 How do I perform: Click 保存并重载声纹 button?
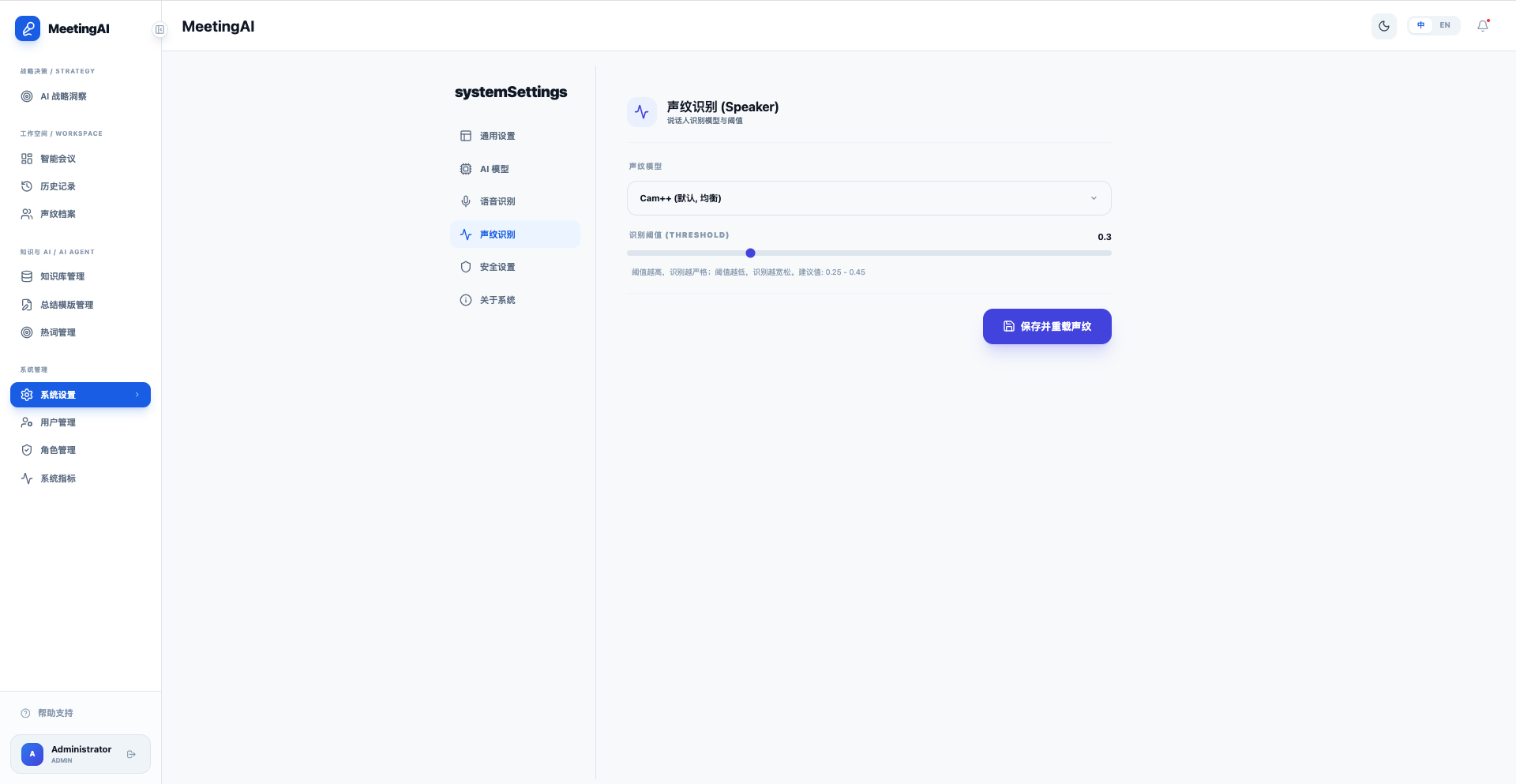[1046, 326]
